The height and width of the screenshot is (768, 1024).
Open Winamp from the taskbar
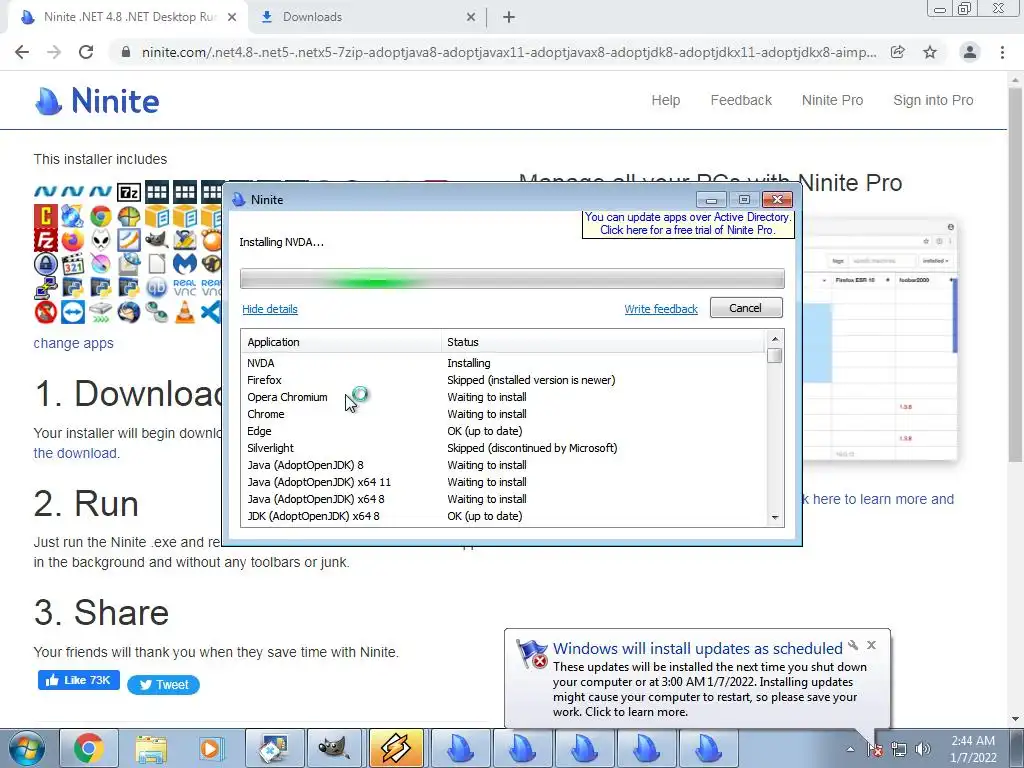point(396,748)
